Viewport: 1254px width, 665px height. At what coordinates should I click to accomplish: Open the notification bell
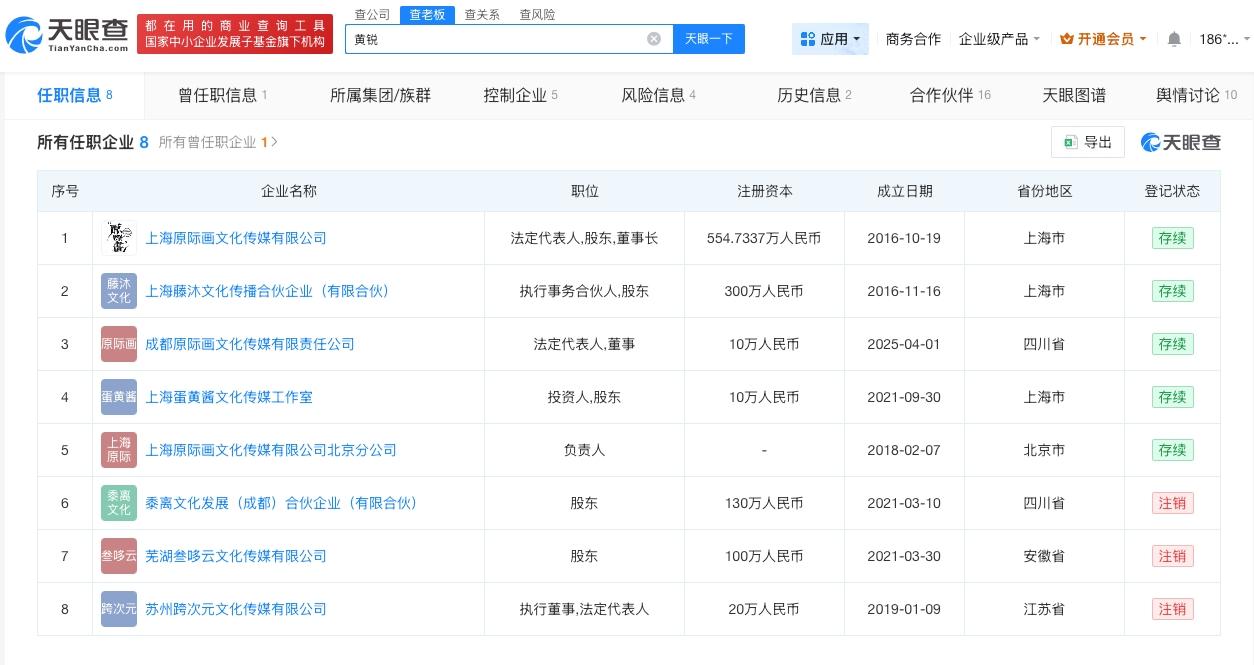tap(1174, 39)
